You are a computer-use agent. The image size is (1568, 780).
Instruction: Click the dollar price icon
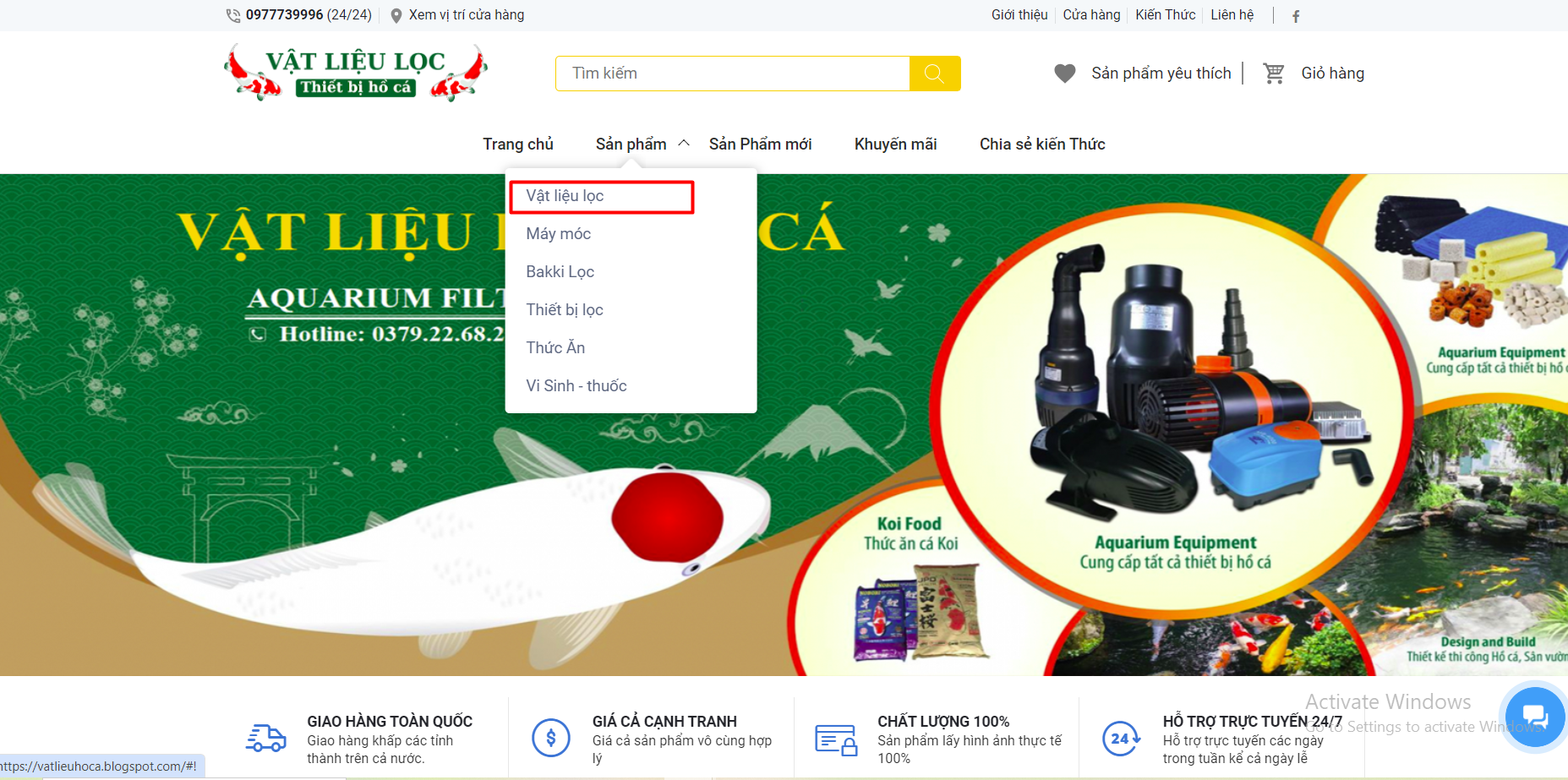coord(551,738)
